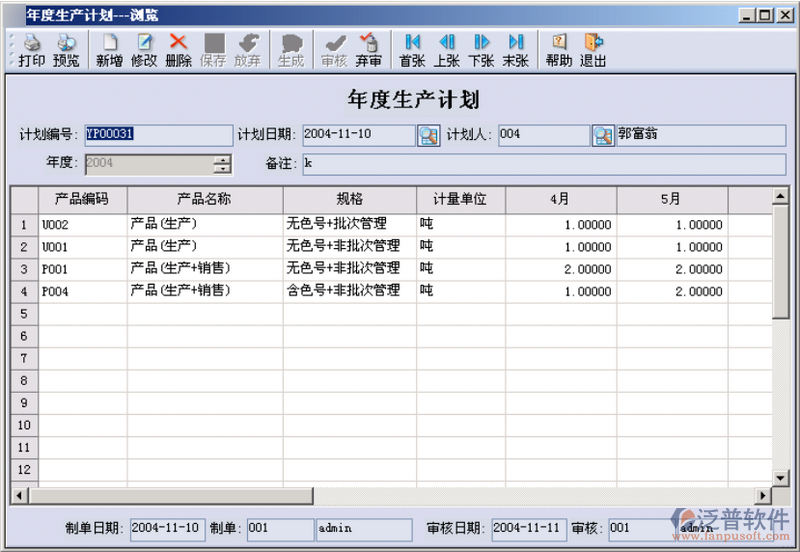The height and width of the screenshot is (552, 800).
Task: Navigate to the 上张 (Previous) record
Action: tap(447, 50)
